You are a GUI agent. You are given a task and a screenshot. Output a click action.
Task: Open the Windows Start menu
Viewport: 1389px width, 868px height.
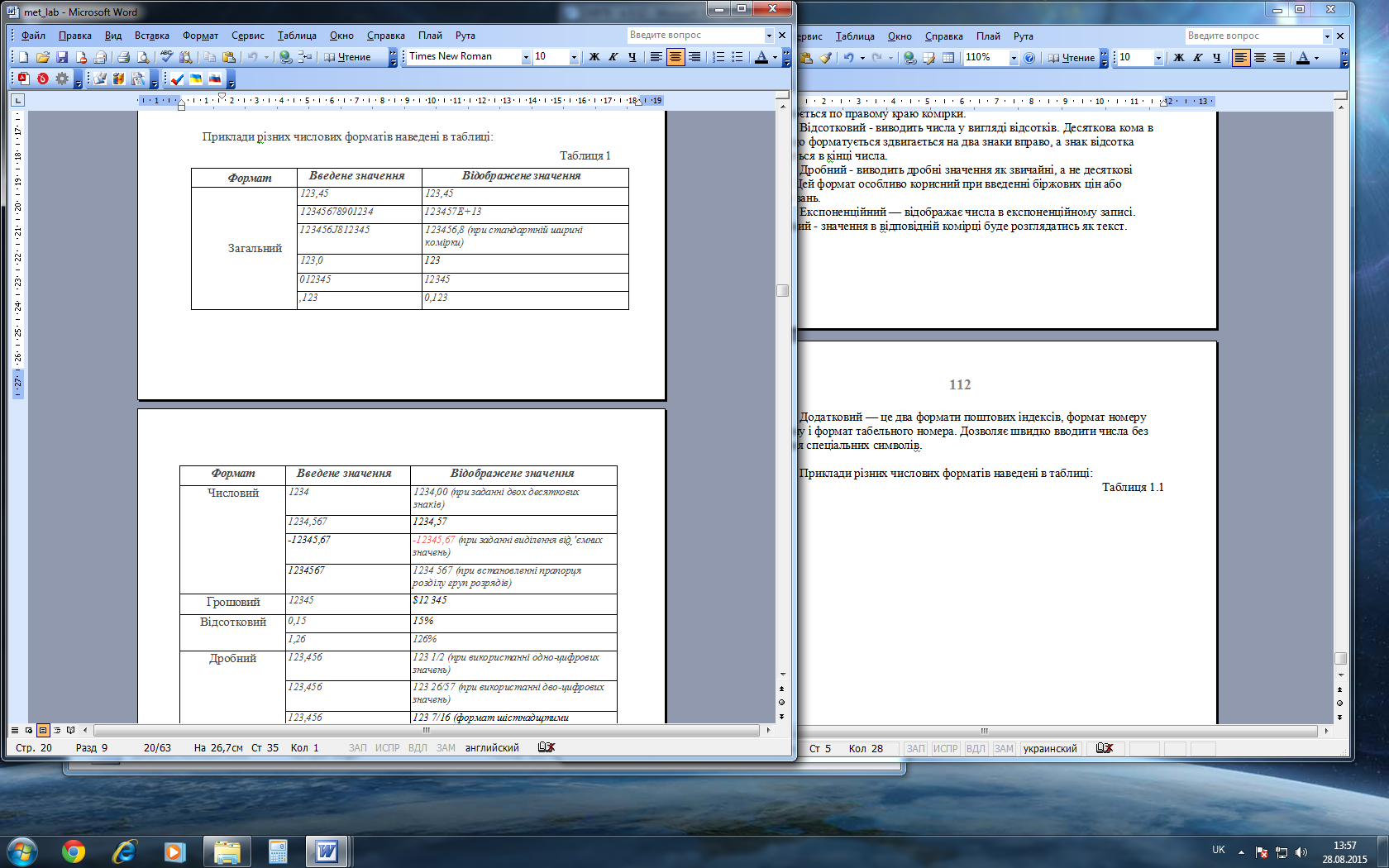[x=22, y=851]
